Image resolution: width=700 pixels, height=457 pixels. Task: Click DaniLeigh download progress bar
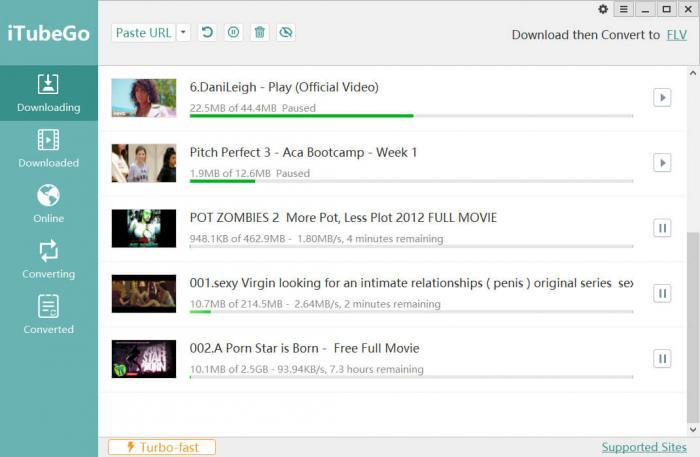point(412,116)
